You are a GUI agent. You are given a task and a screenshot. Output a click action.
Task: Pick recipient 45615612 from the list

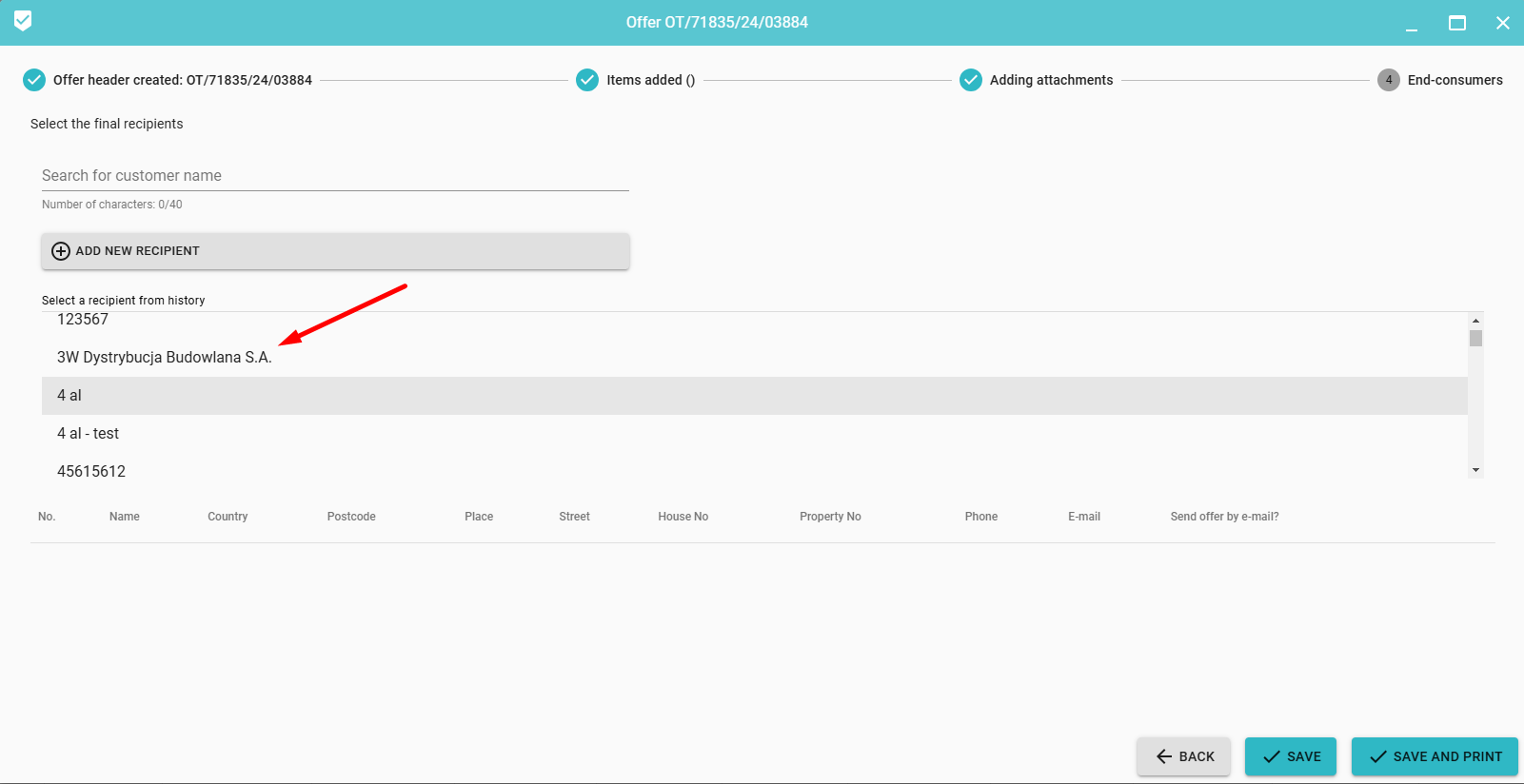[x=91, y=471]
